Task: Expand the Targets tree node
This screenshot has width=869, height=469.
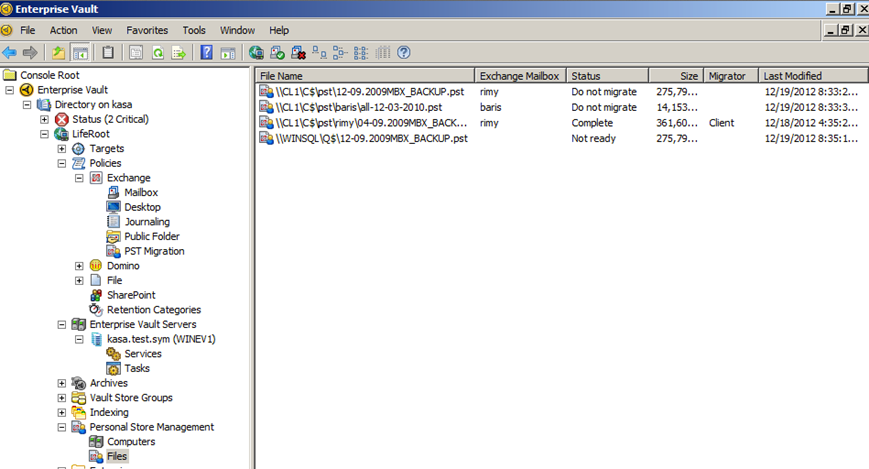Action: point(62,149)
